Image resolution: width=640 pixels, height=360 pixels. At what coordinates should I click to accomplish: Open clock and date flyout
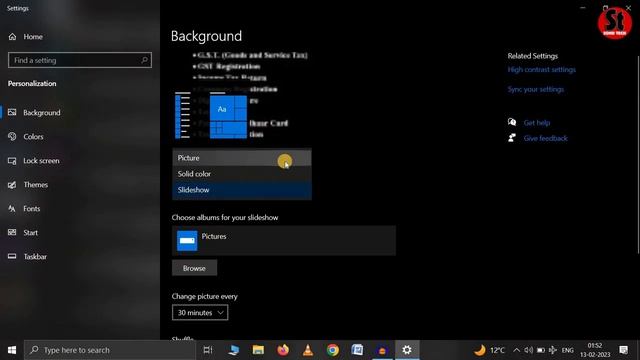coord(595,350)
